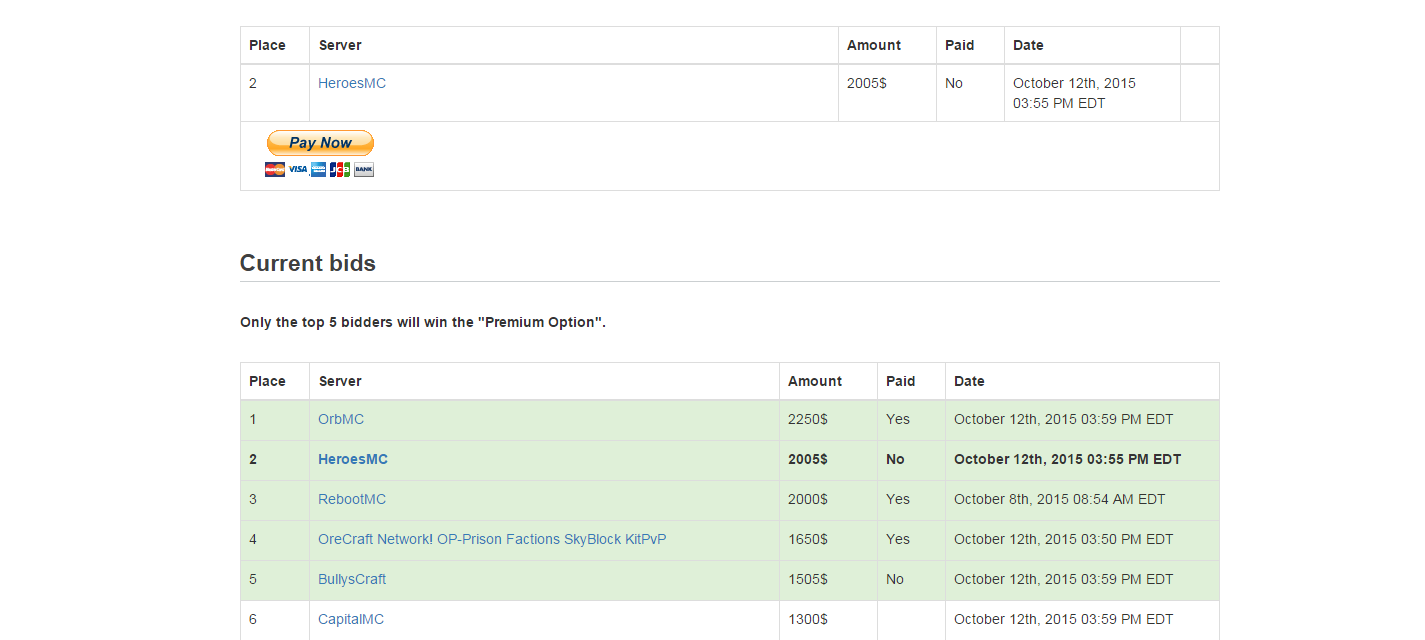Open the BullysCraft server link
The image size is (1425, 640).
[x=352, y=579]
